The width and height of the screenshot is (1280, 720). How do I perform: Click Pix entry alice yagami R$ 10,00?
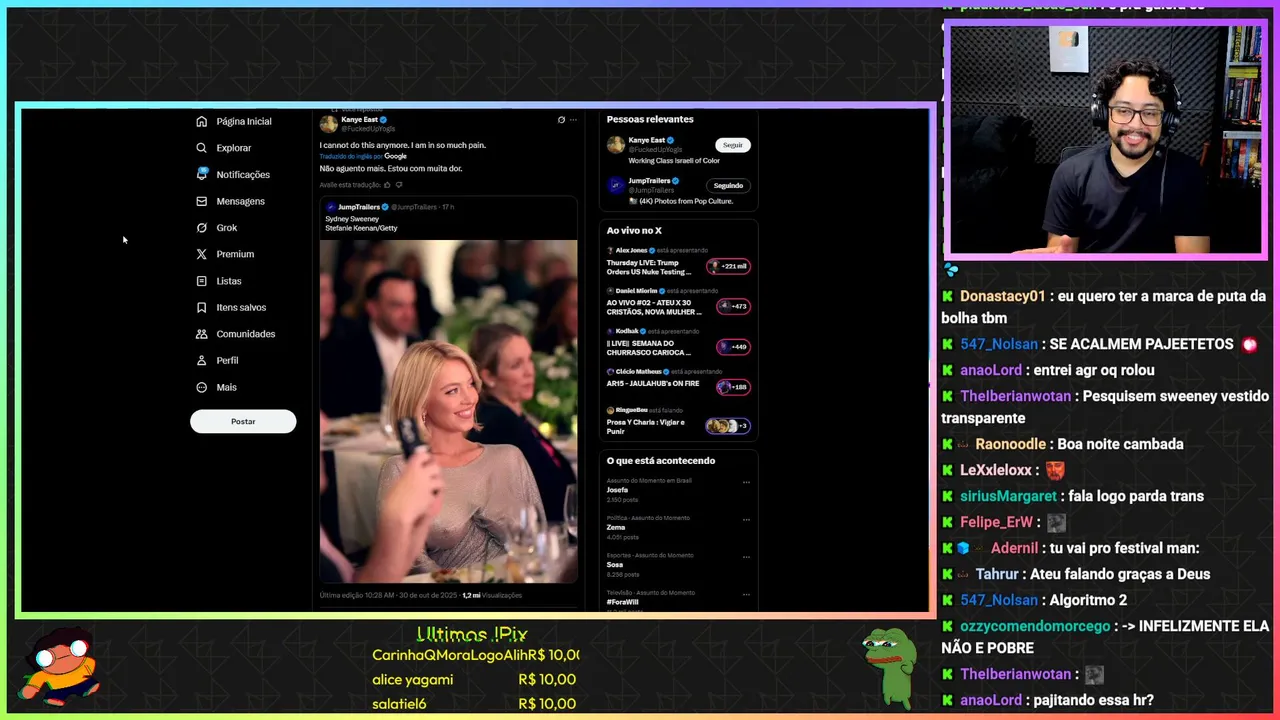click(x=475, y=679)
